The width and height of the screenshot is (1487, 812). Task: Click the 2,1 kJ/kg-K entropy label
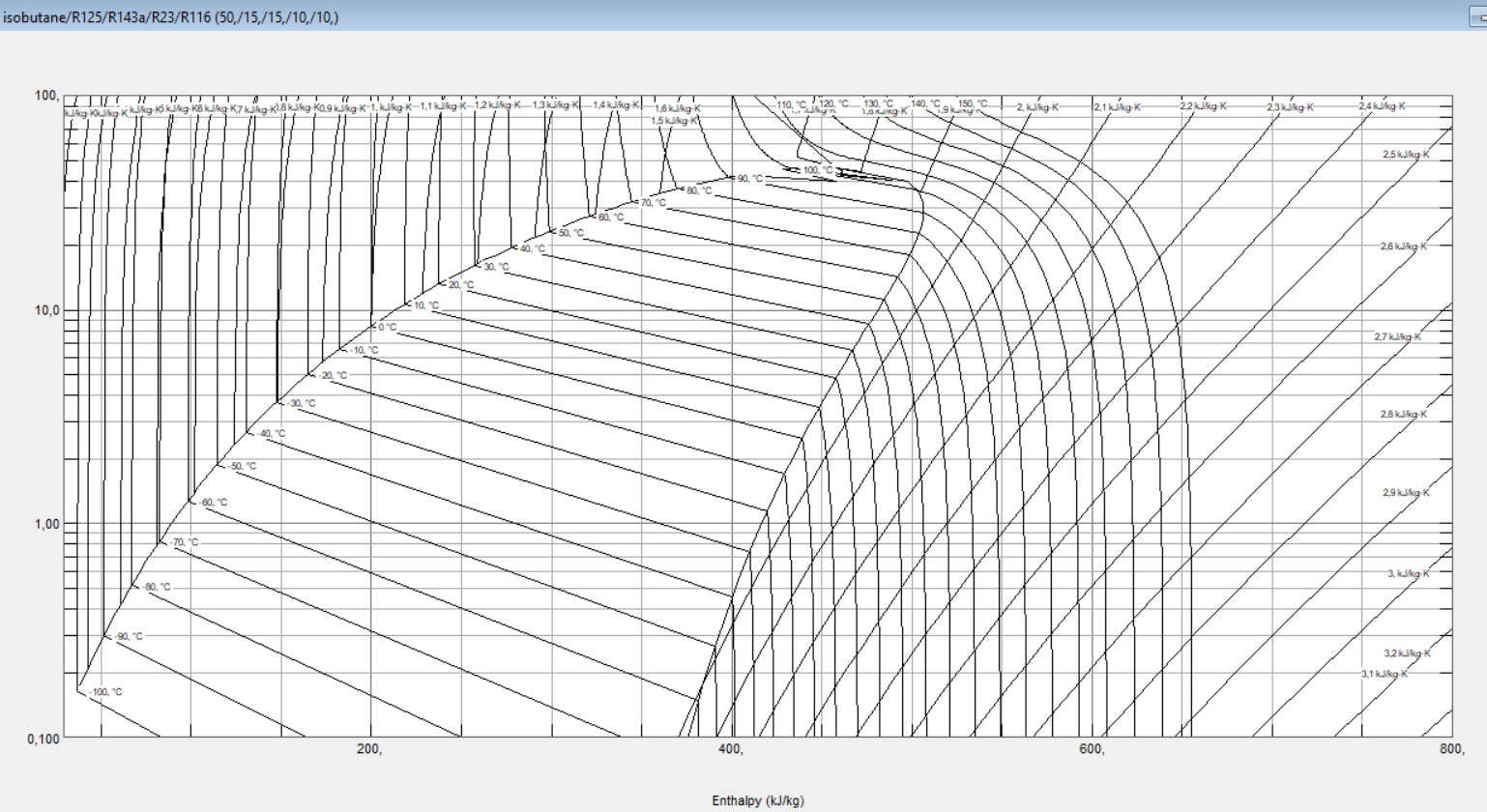[1118, 107]
